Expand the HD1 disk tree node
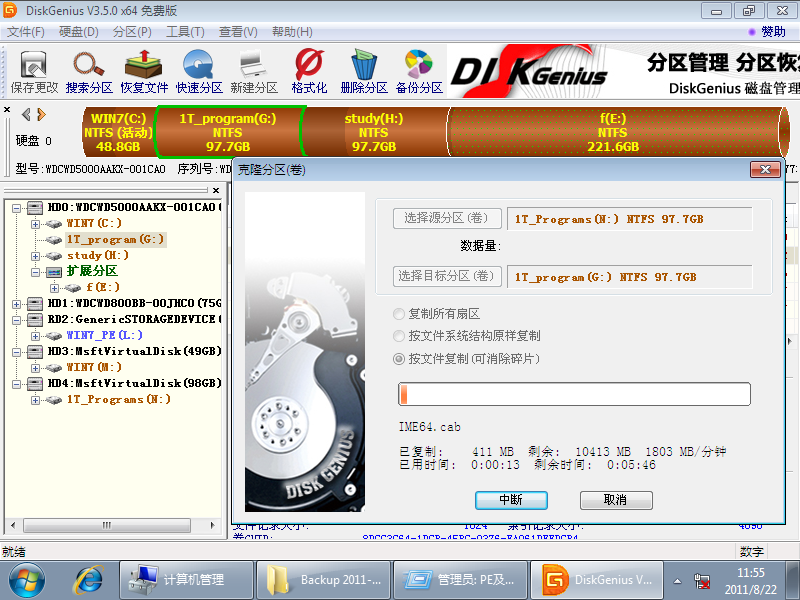Image resolution: width=800 pixels, height=600 pixels. pyautogui.click(x=16, y=304)
